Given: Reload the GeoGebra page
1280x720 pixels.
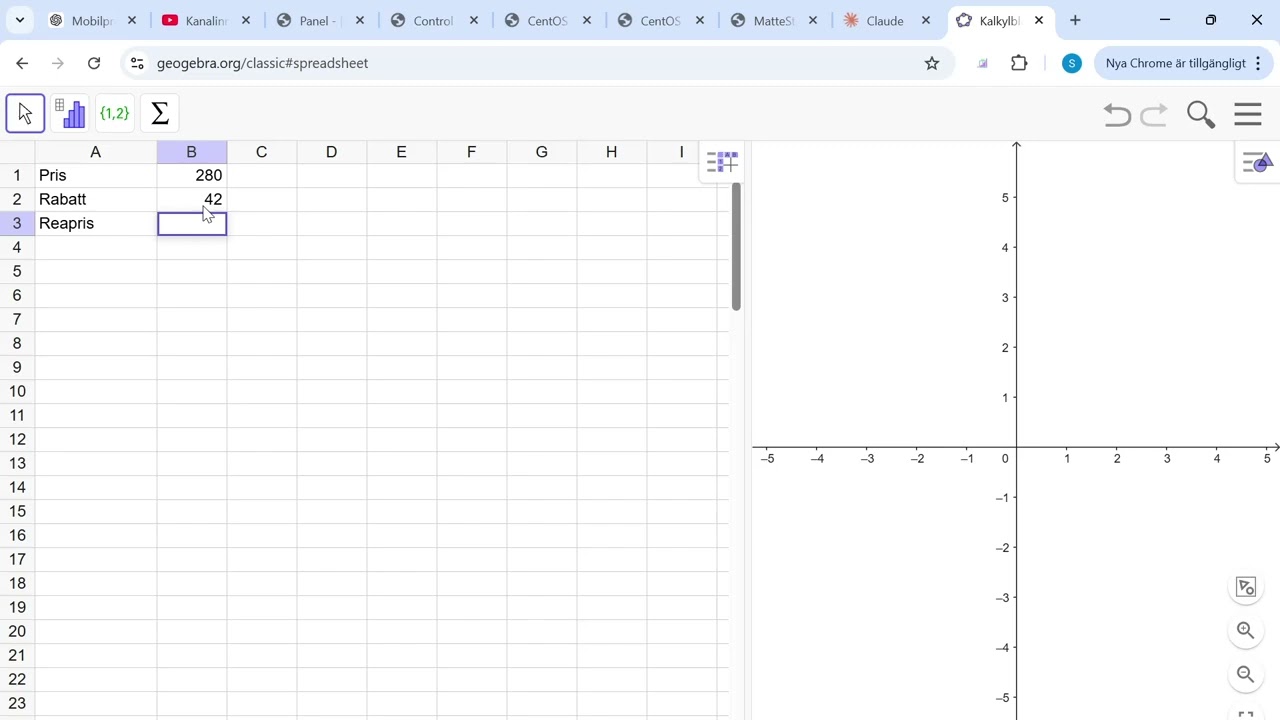Looking at the screenshot, I should 94,63.
